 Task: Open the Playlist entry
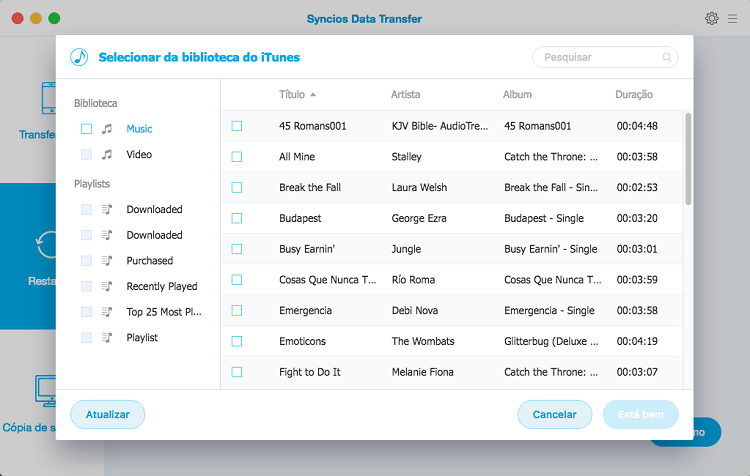(x=142, y=337)
